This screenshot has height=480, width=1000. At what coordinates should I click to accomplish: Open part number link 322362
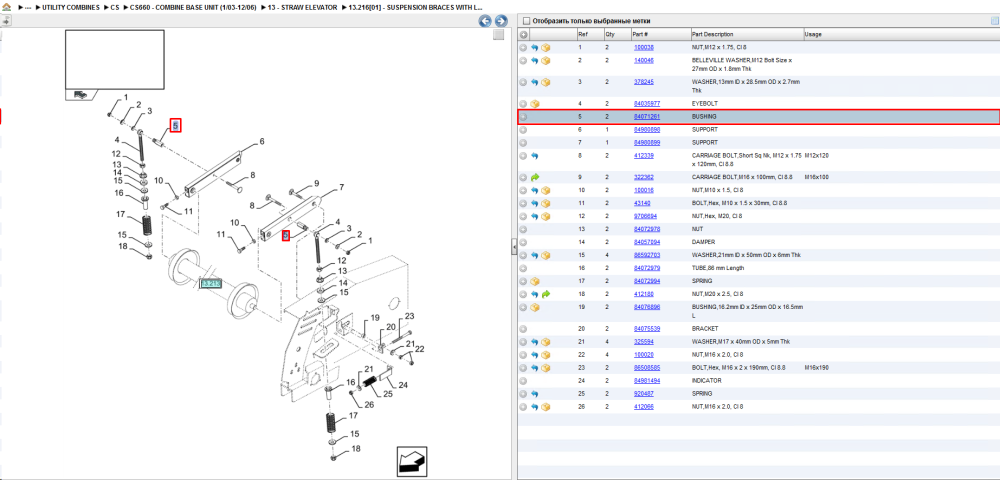point(643,177)
